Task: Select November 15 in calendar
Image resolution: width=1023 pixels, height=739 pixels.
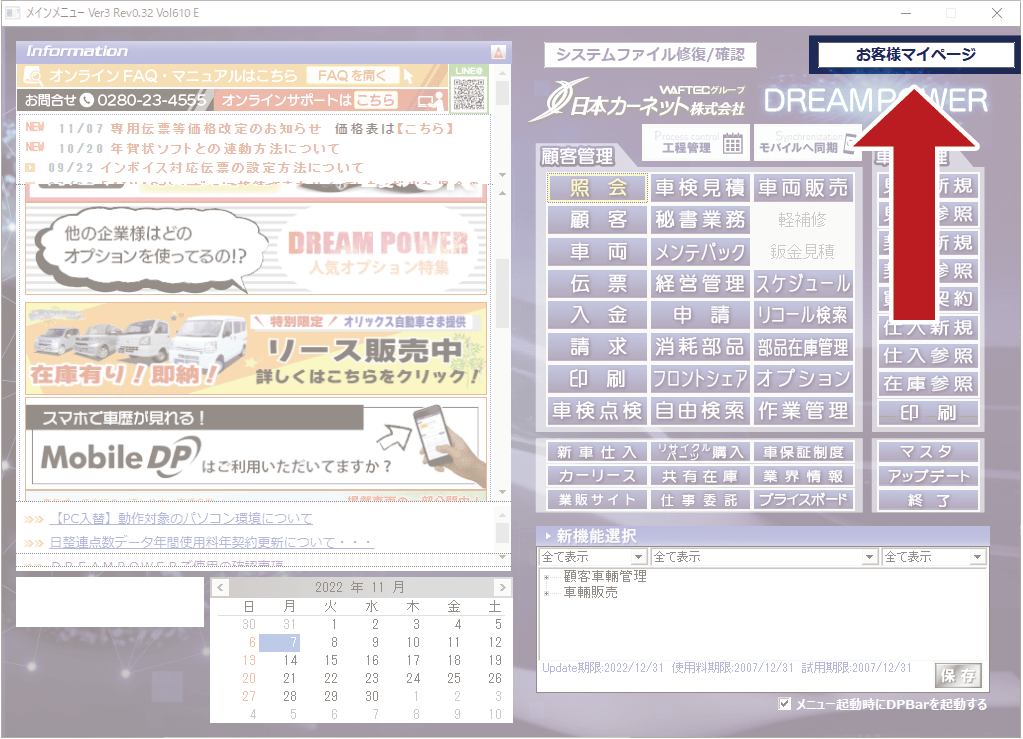Action: click(x=331, y=660)
